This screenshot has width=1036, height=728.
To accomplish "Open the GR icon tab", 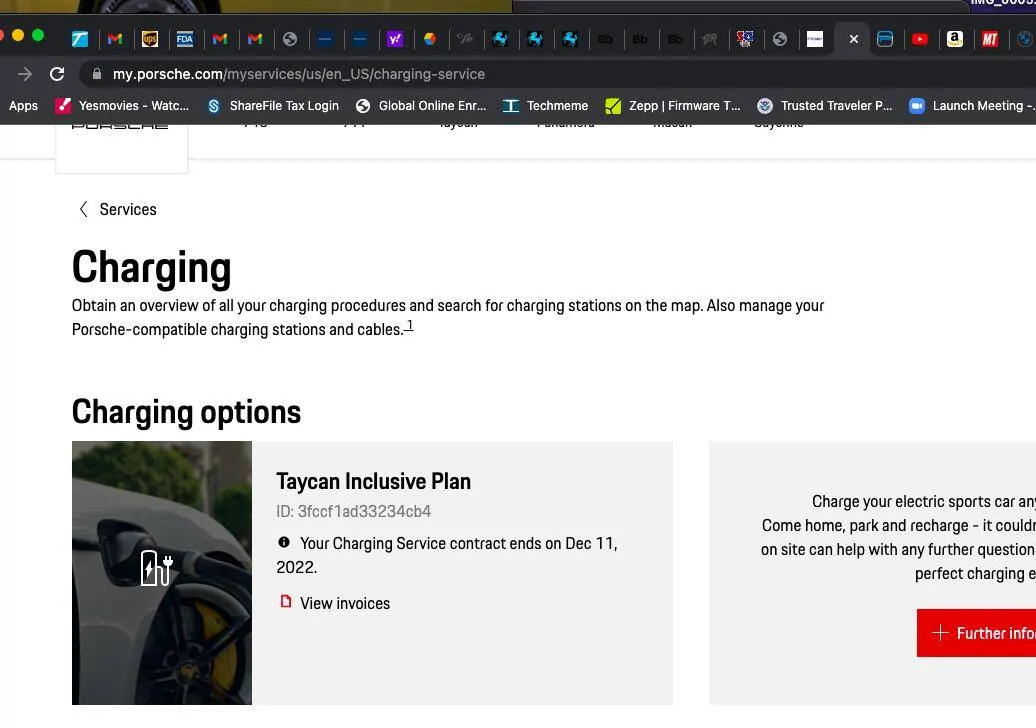I will click(x=710, y=39).
